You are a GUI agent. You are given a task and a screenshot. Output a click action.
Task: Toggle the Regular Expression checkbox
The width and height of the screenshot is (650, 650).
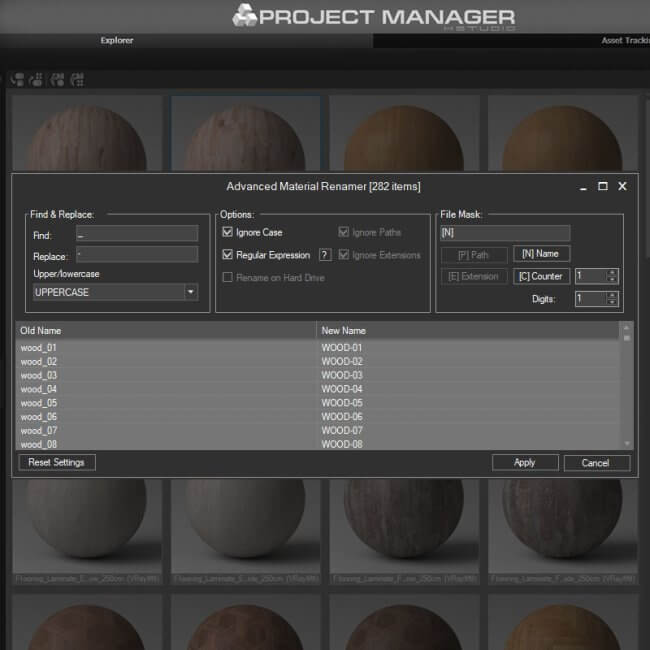(227, 254)
